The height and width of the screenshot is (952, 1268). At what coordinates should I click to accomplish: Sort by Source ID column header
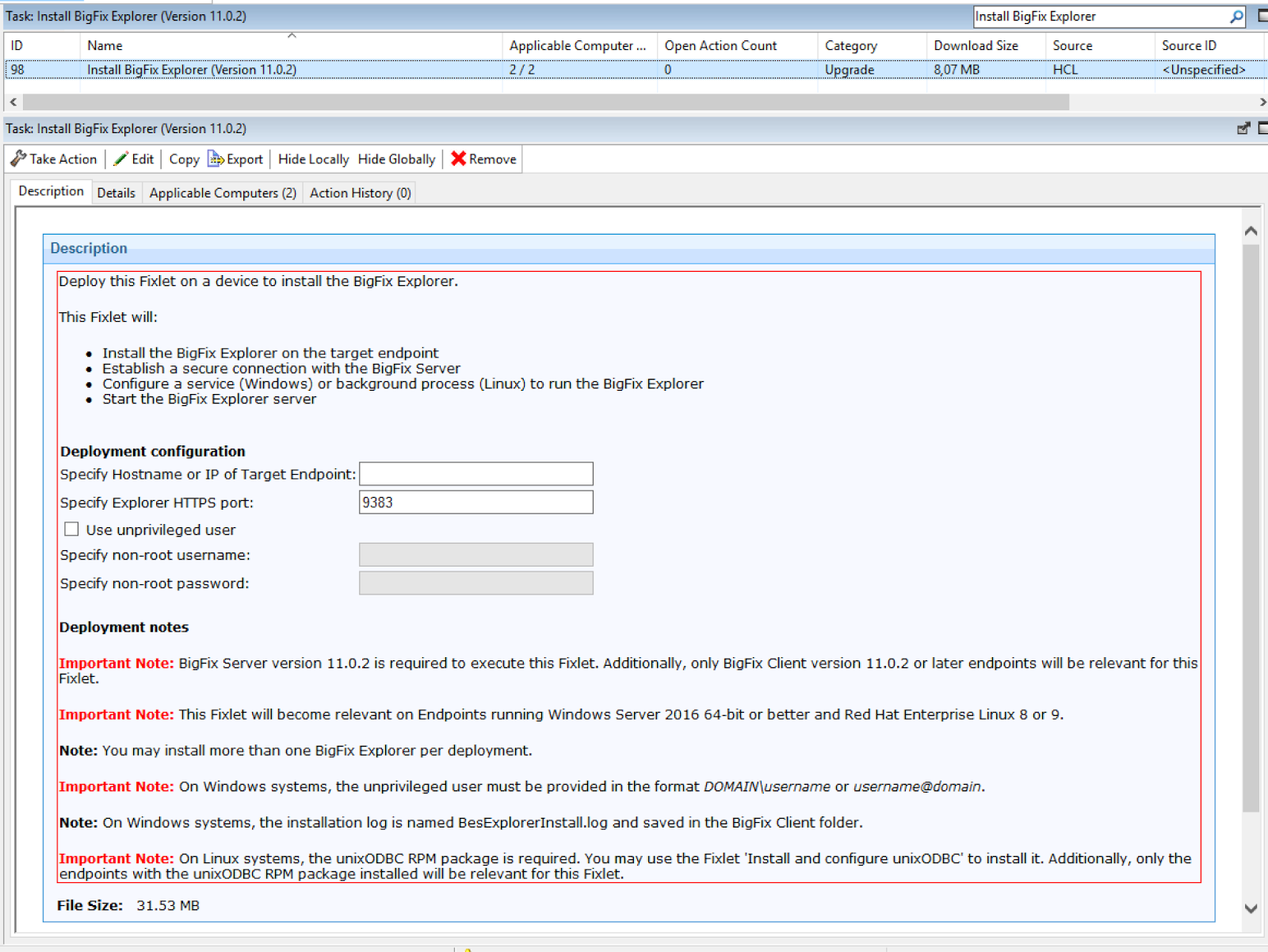click(x=1211, y=46)
